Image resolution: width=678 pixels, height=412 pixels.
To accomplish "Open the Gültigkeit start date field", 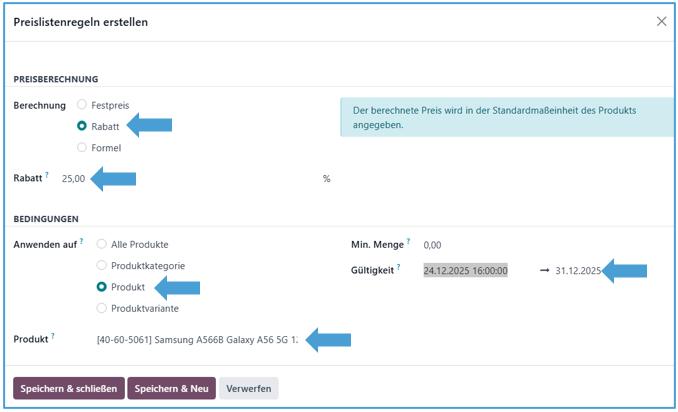I will pyautogui.click(x=465, y=270).
